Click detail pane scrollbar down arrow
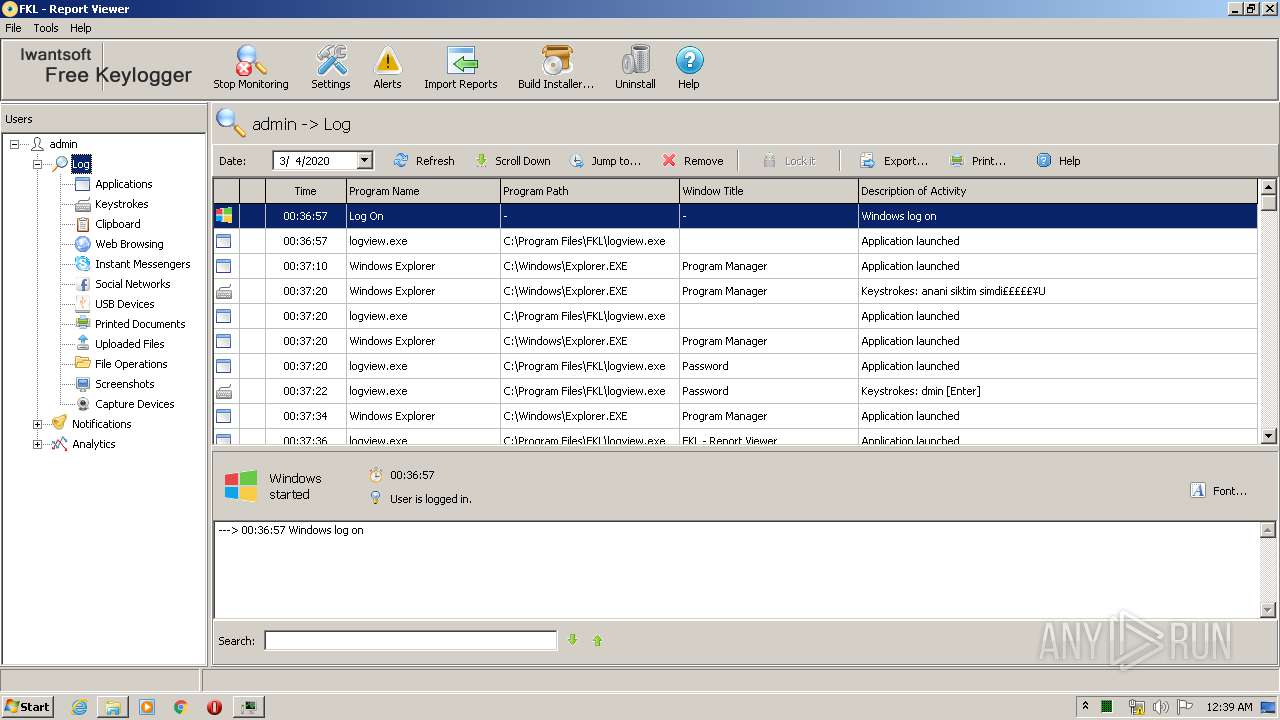The image size is (1280, 720). 1269,610
